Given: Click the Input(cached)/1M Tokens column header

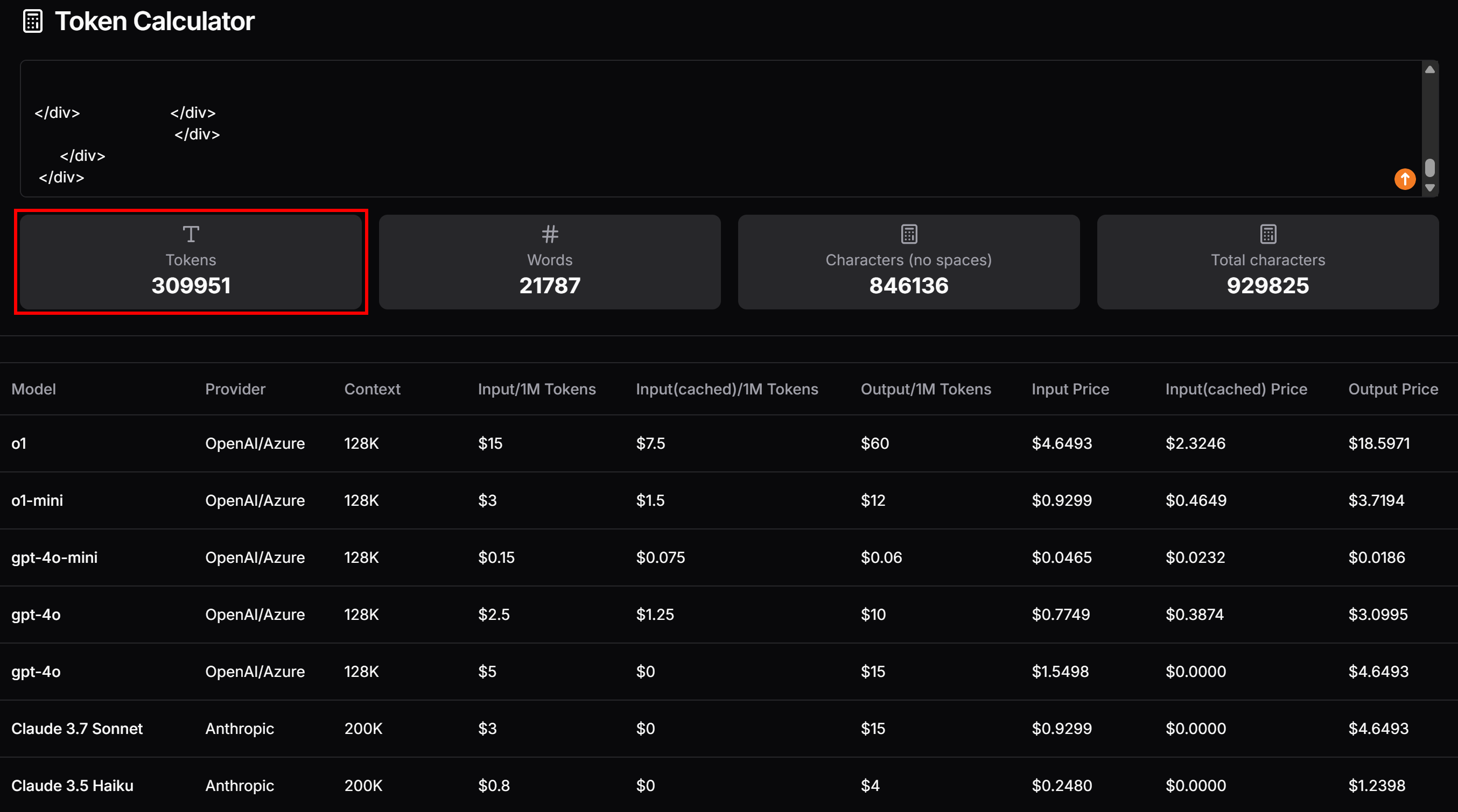Looking at the screenshot, I should 727,389.
